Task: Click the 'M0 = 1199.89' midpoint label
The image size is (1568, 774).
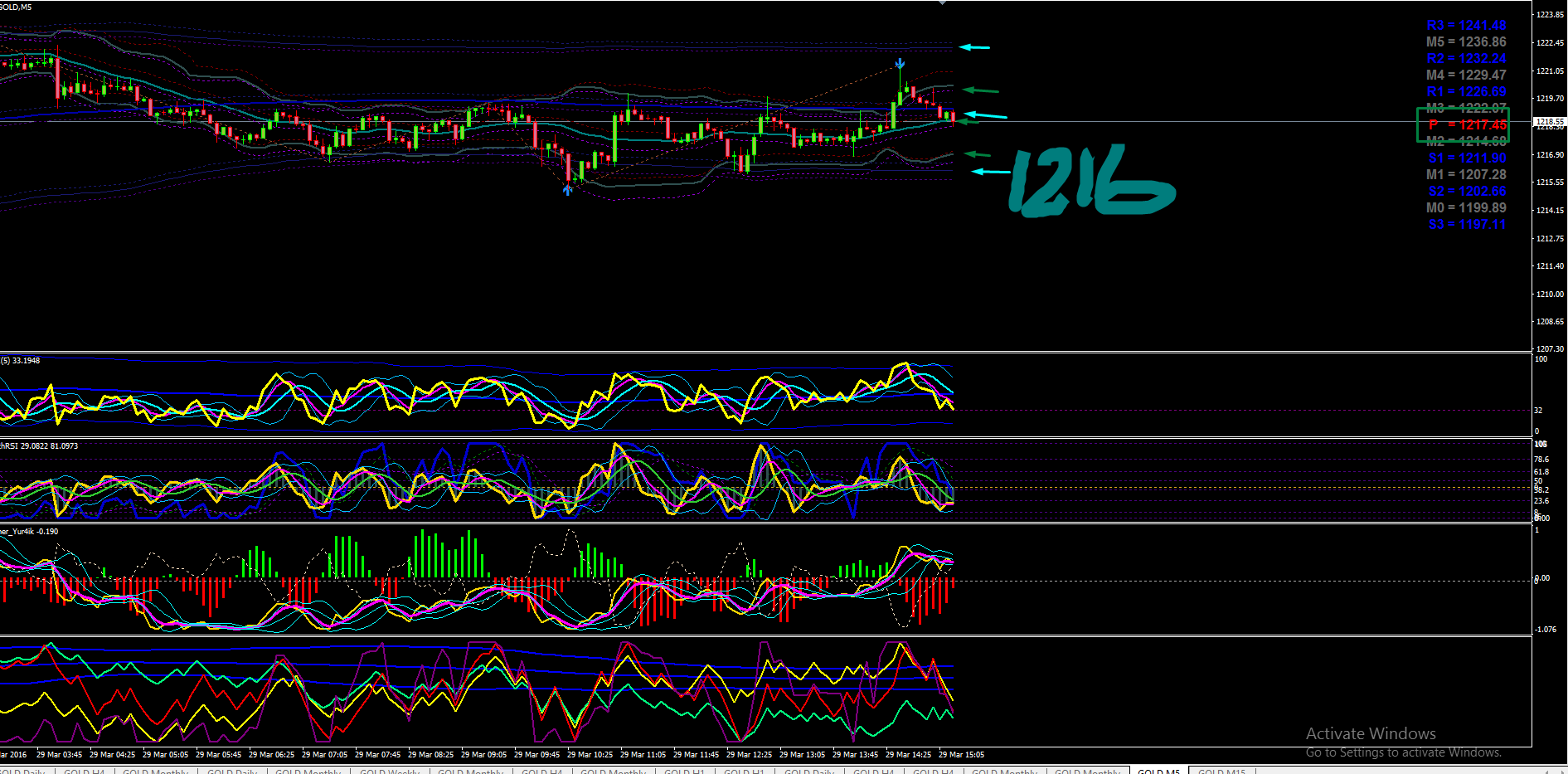Action: point(1466,207)
